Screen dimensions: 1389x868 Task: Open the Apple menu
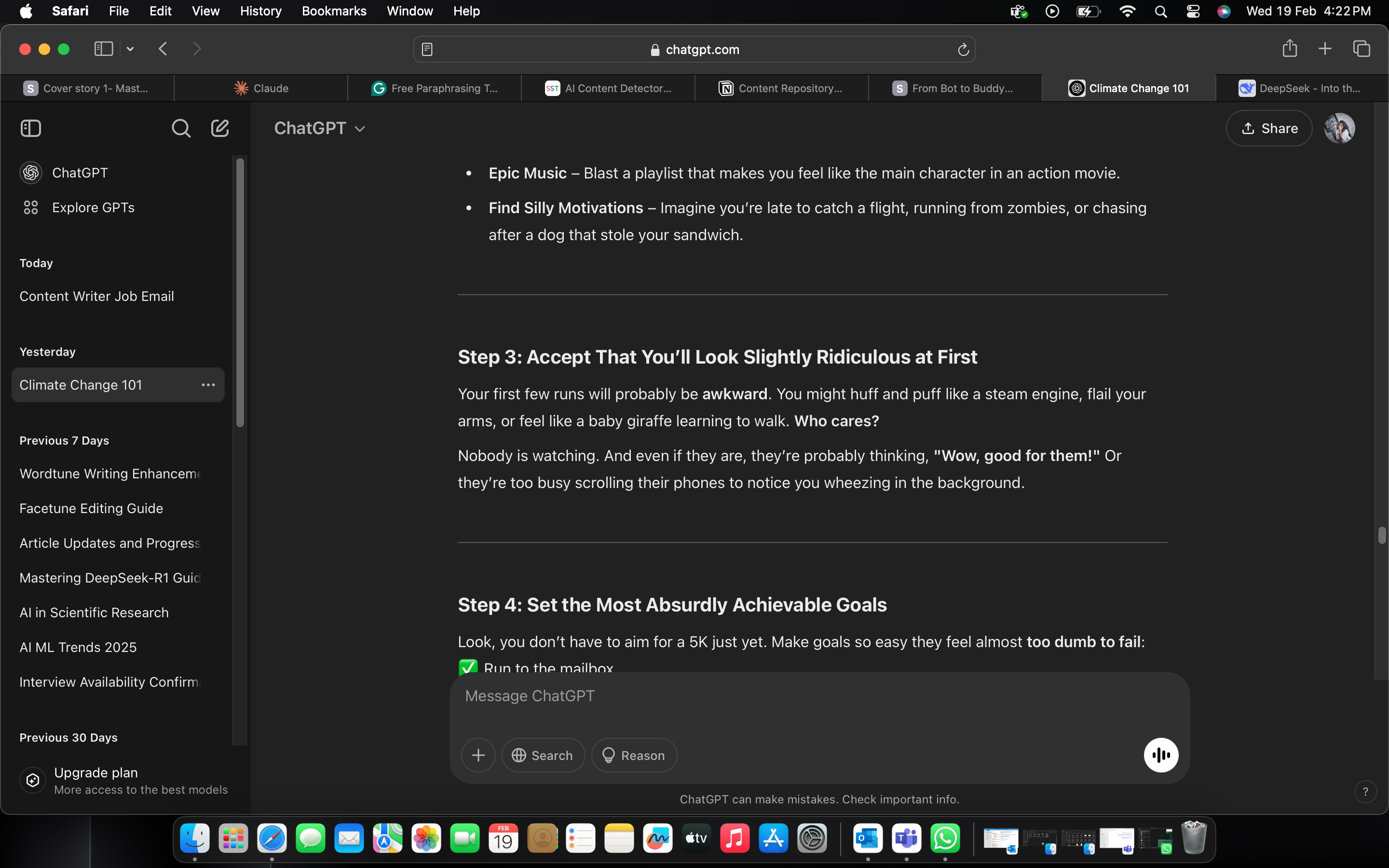pos(26,12)
